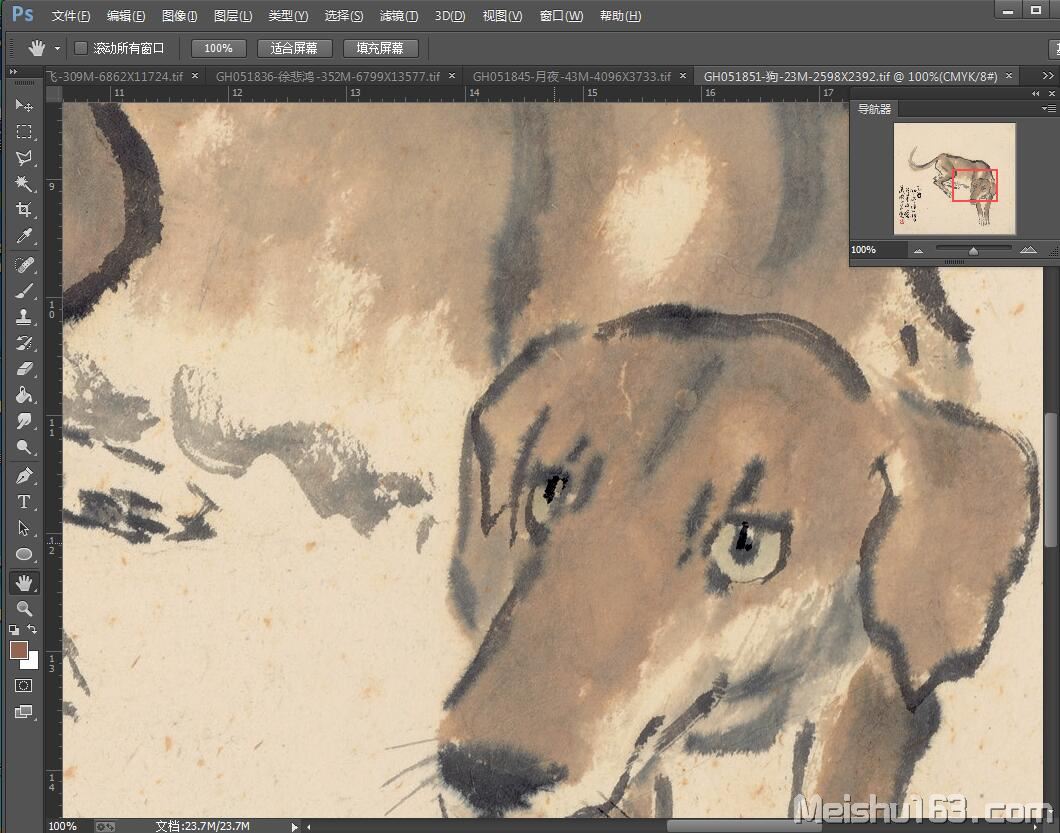Image resolution: width=1060 pixels, height=833 pixels.
Task: Show more document tabs chevron
Action: tap(1048, 76)
